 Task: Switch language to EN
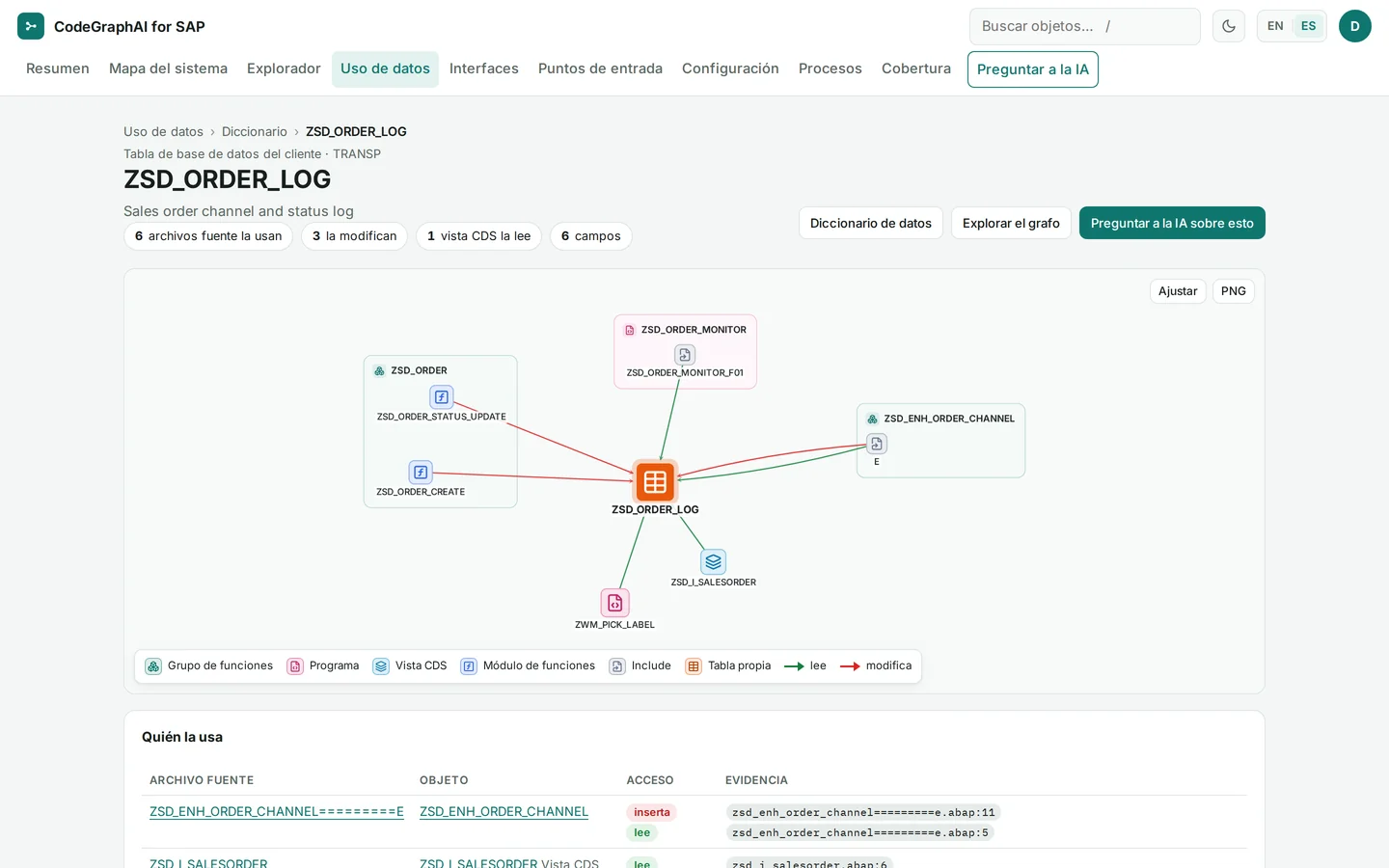coord(1275,26)
